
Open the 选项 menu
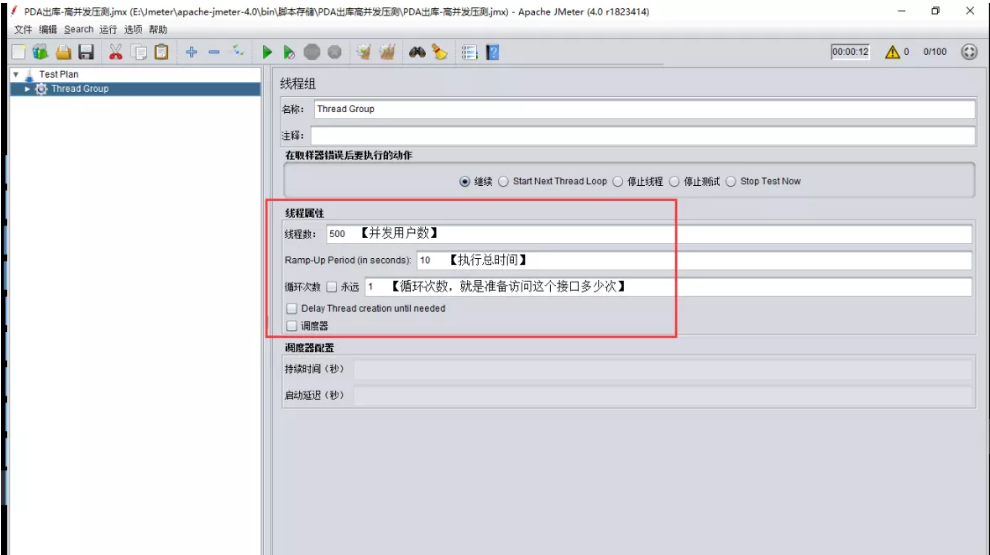coord(133,30)
